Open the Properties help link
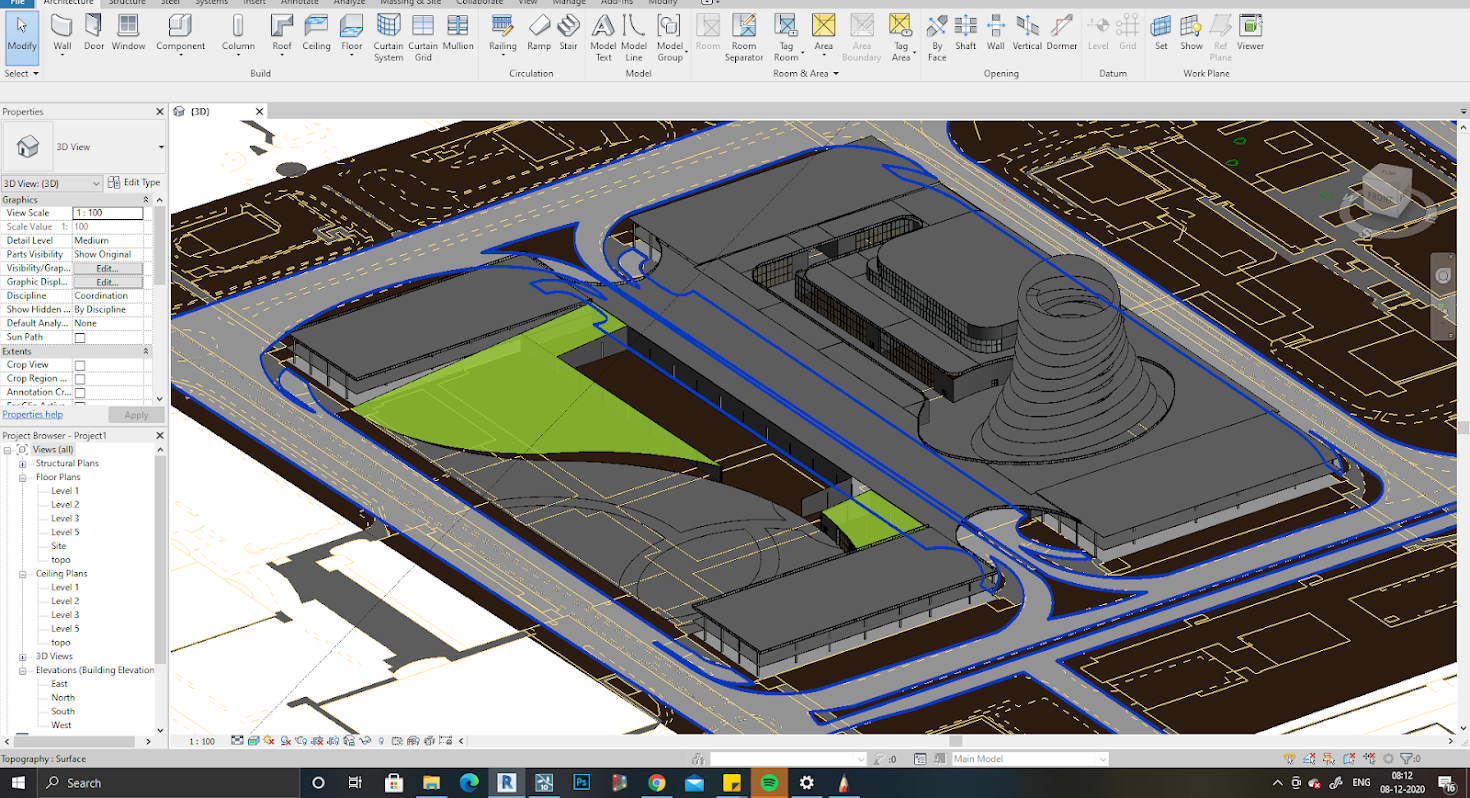Viewport: 1470px width, 798px height. click(32, 414)
